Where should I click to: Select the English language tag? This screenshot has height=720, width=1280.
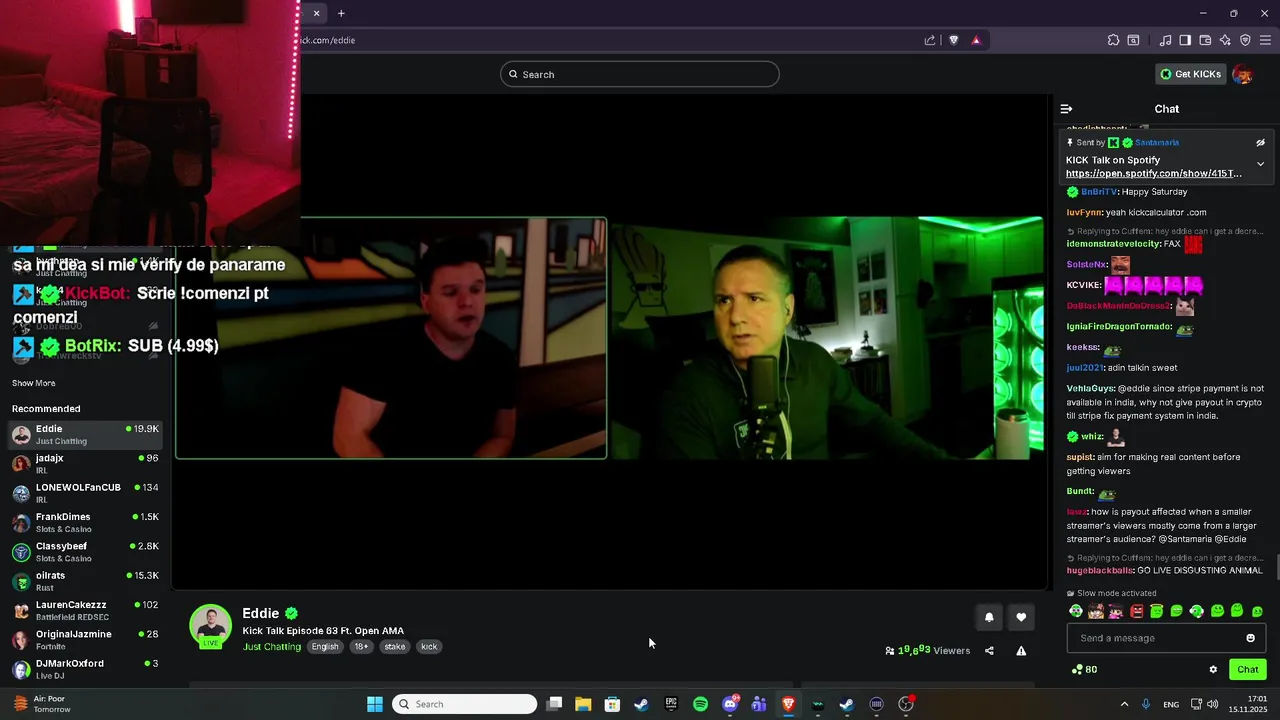pyautogui.click(x=325, y=647)
